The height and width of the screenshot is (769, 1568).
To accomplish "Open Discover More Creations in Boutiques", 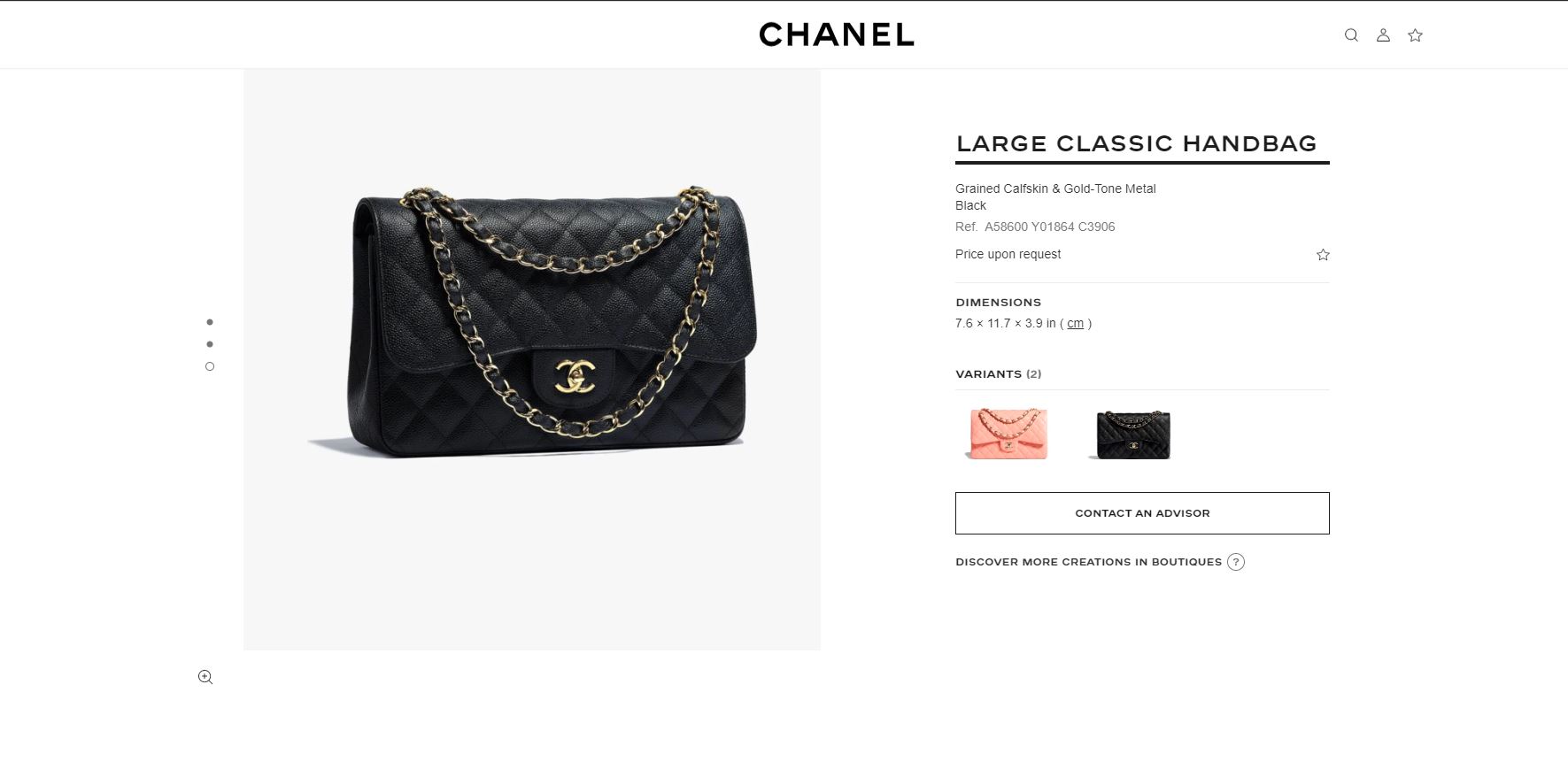I will [x=1088, y=562].
